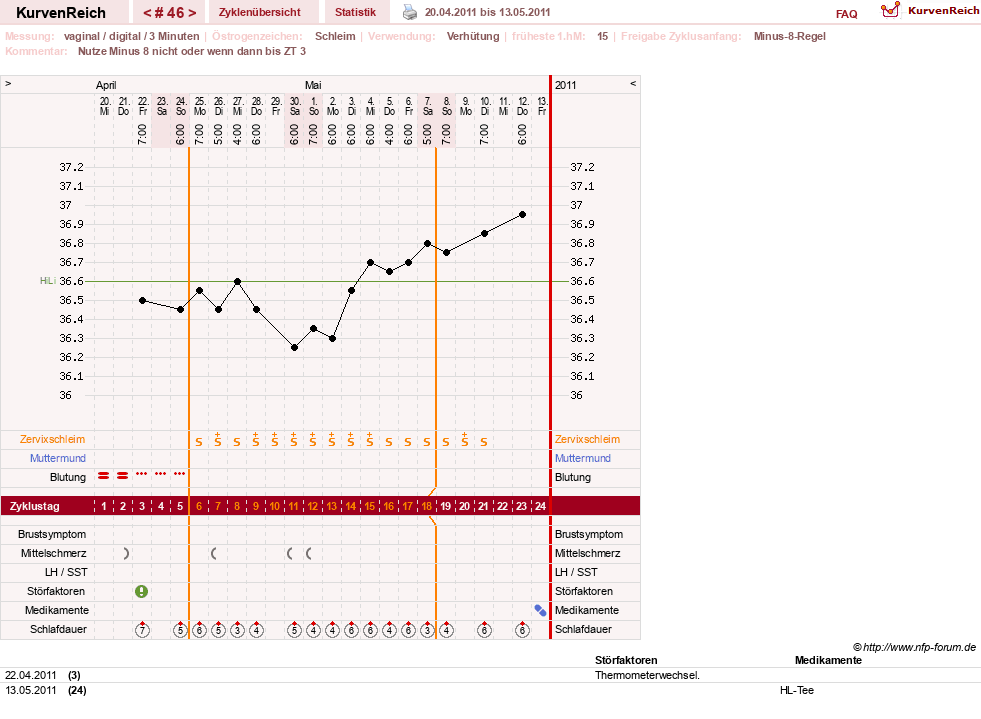Click the Verhütung setting value

(x=473, y=36)
